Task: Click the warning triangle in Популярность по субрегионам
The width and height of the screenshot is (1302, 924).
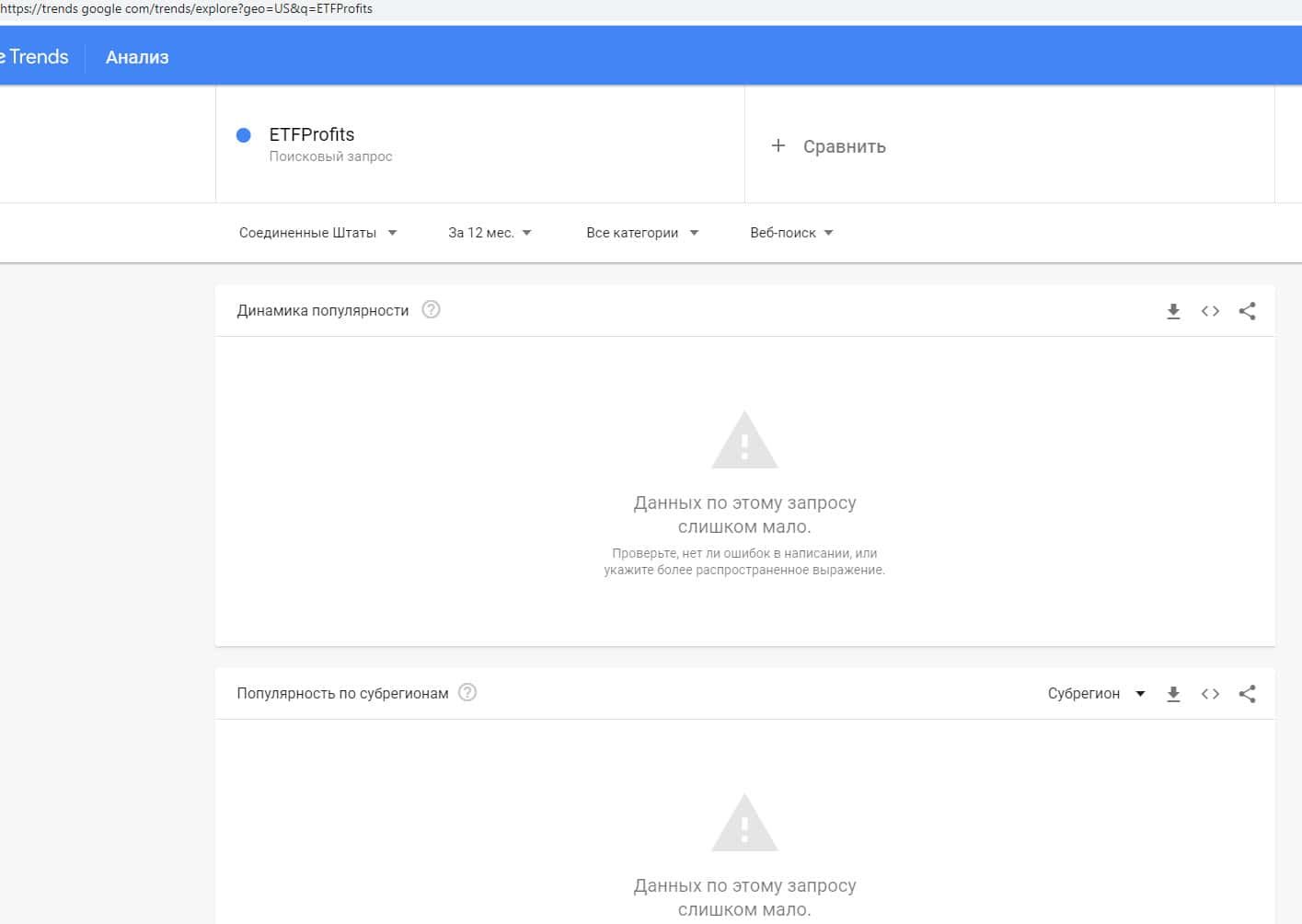Action: [744, 823]
